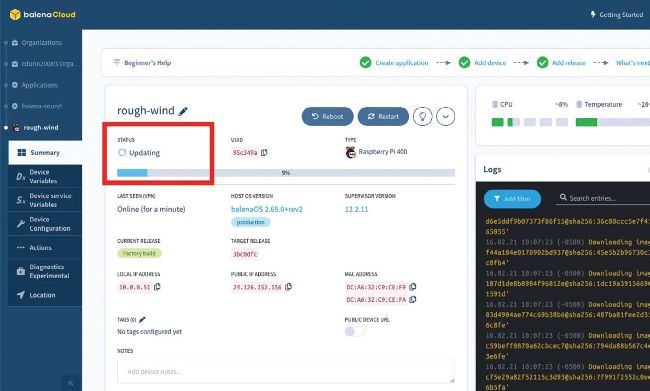Collapse the Beginner's Help panel
This screenshot has height=391, width=650.
coord(142,63)
